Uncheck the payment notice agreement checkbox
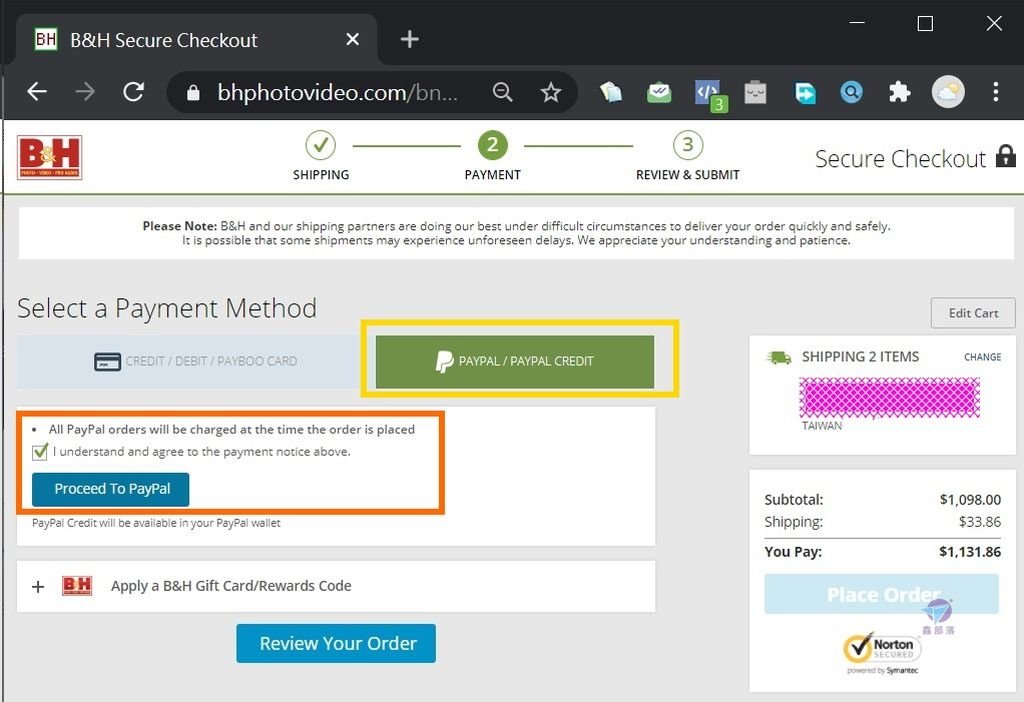The width and height of the screenshot is (1024, 702). click(40, 451)
